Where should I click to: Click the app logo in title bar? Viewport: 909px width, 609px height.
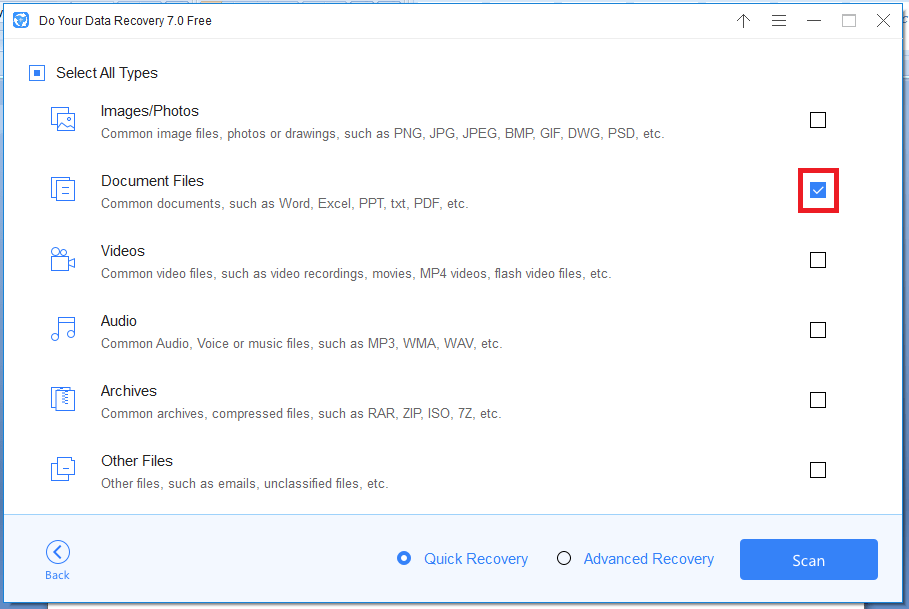(x=21, y=20)
